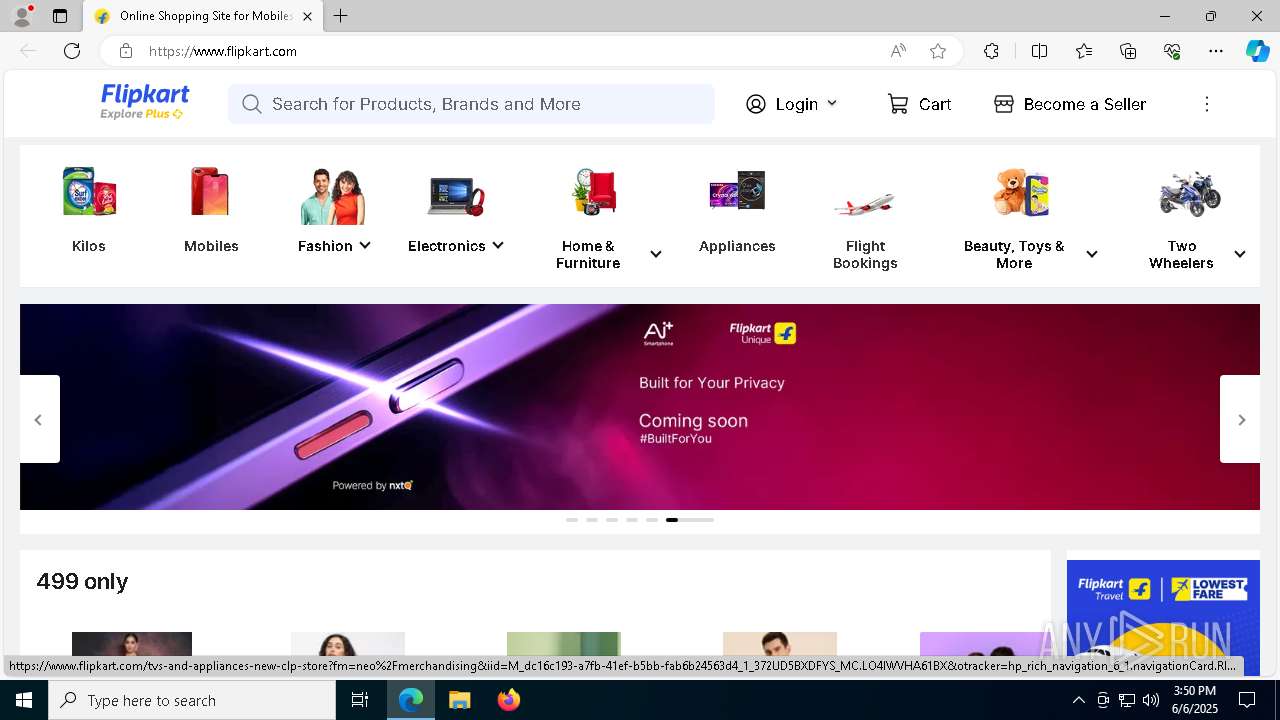Open File Explorer from taskbar
The image size is (1280, 720).
coord(459,700)
